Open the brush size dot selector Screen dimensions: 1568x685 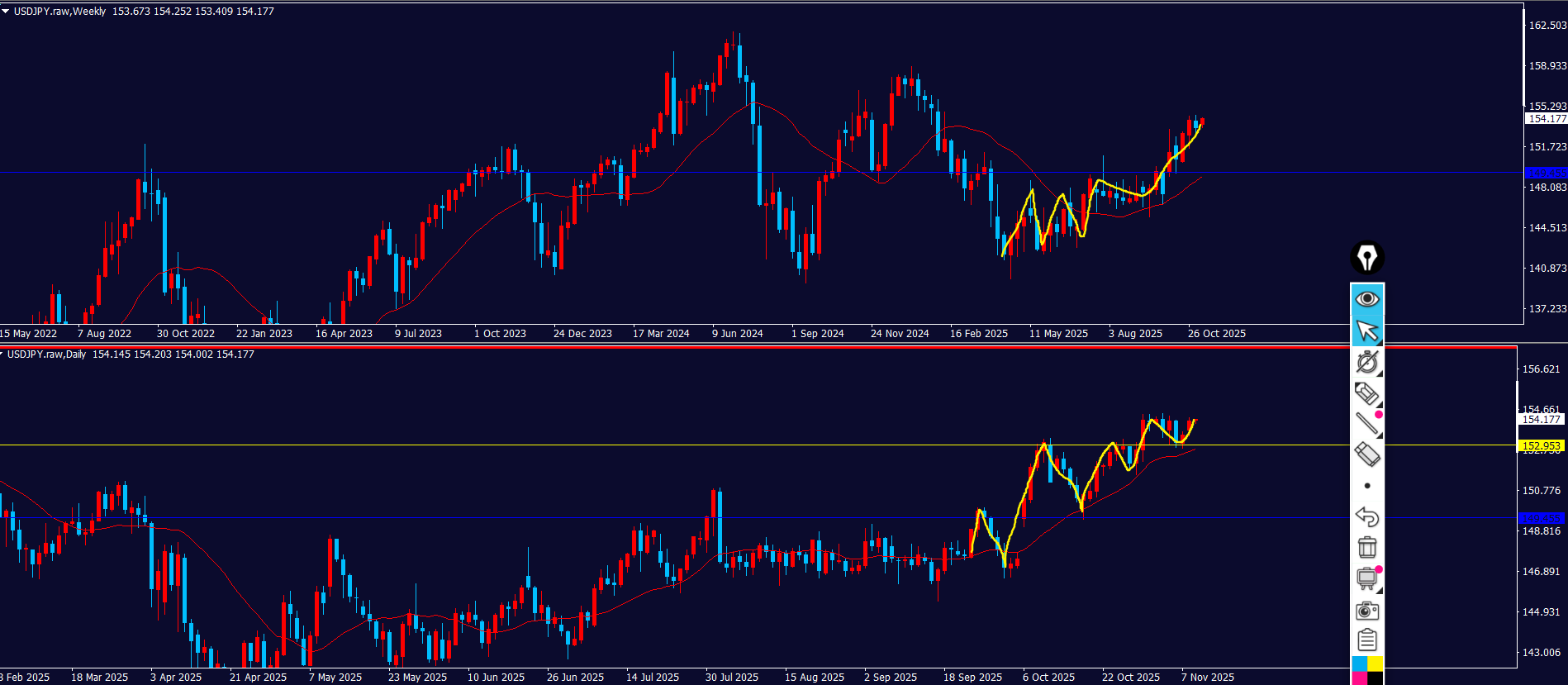tap(1367, 486)
